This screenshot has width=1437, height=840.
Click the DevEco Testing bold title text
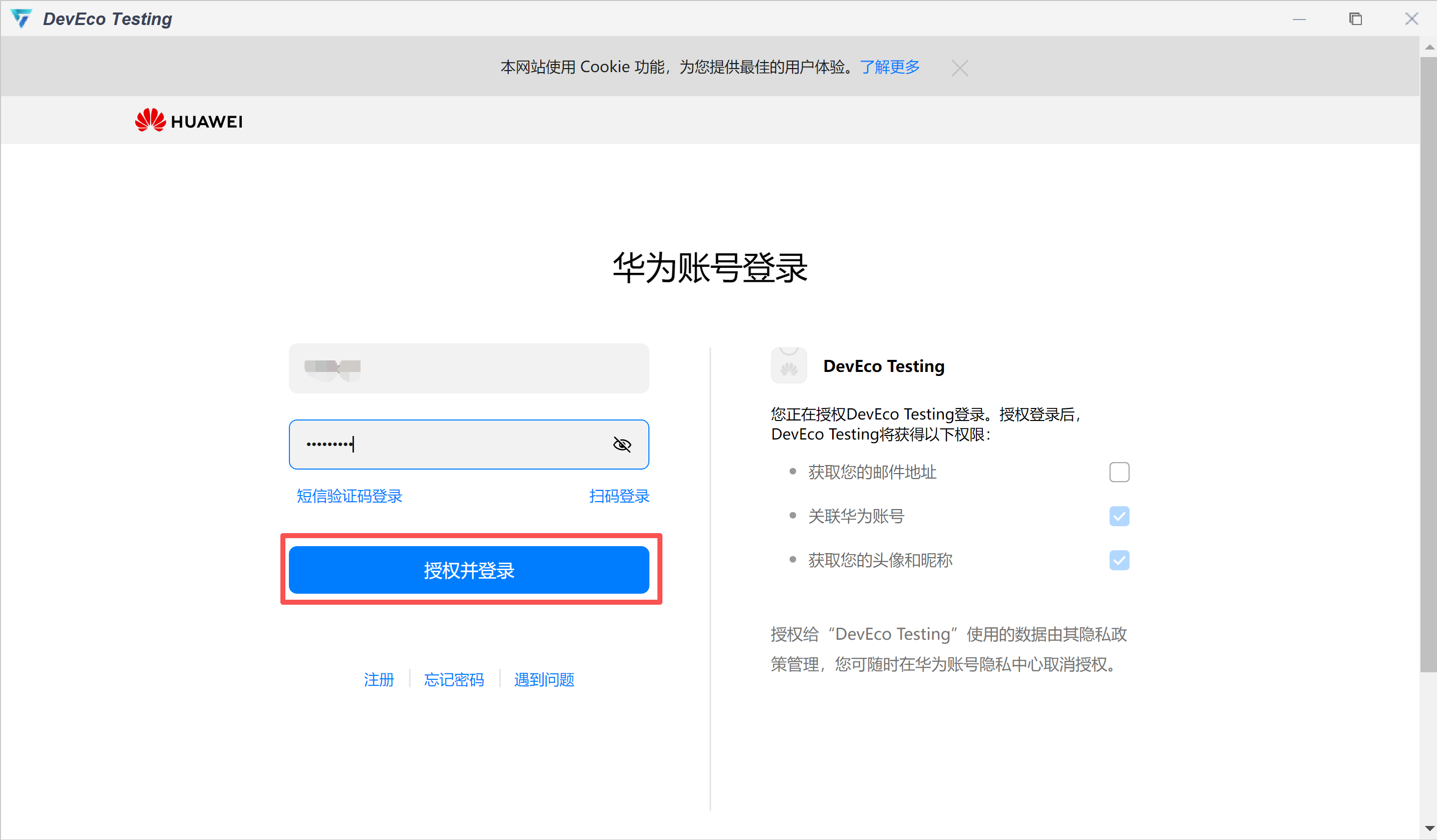[883, 365]
